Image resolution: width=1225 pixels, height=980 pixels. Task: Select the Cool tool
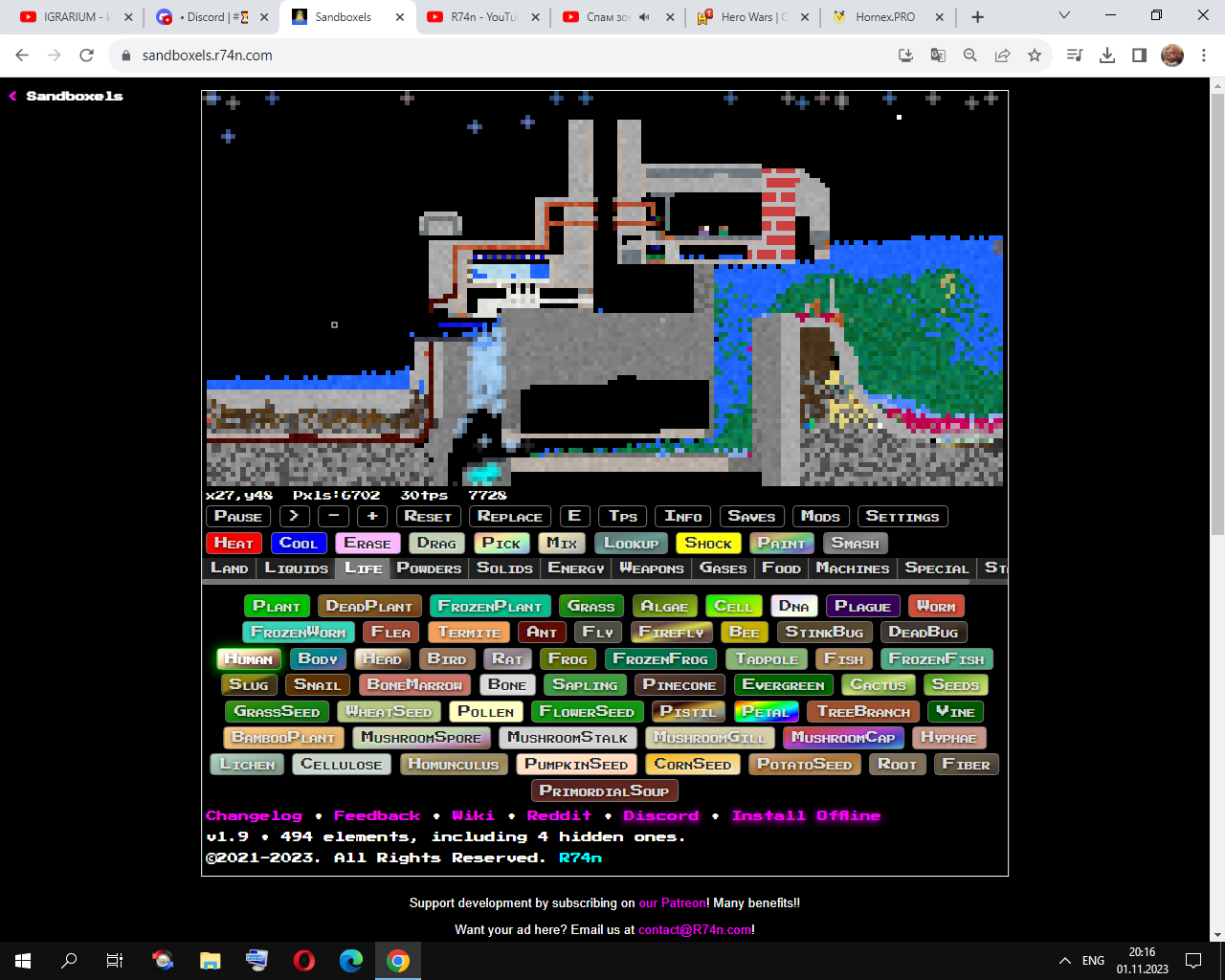coord(299,544)
